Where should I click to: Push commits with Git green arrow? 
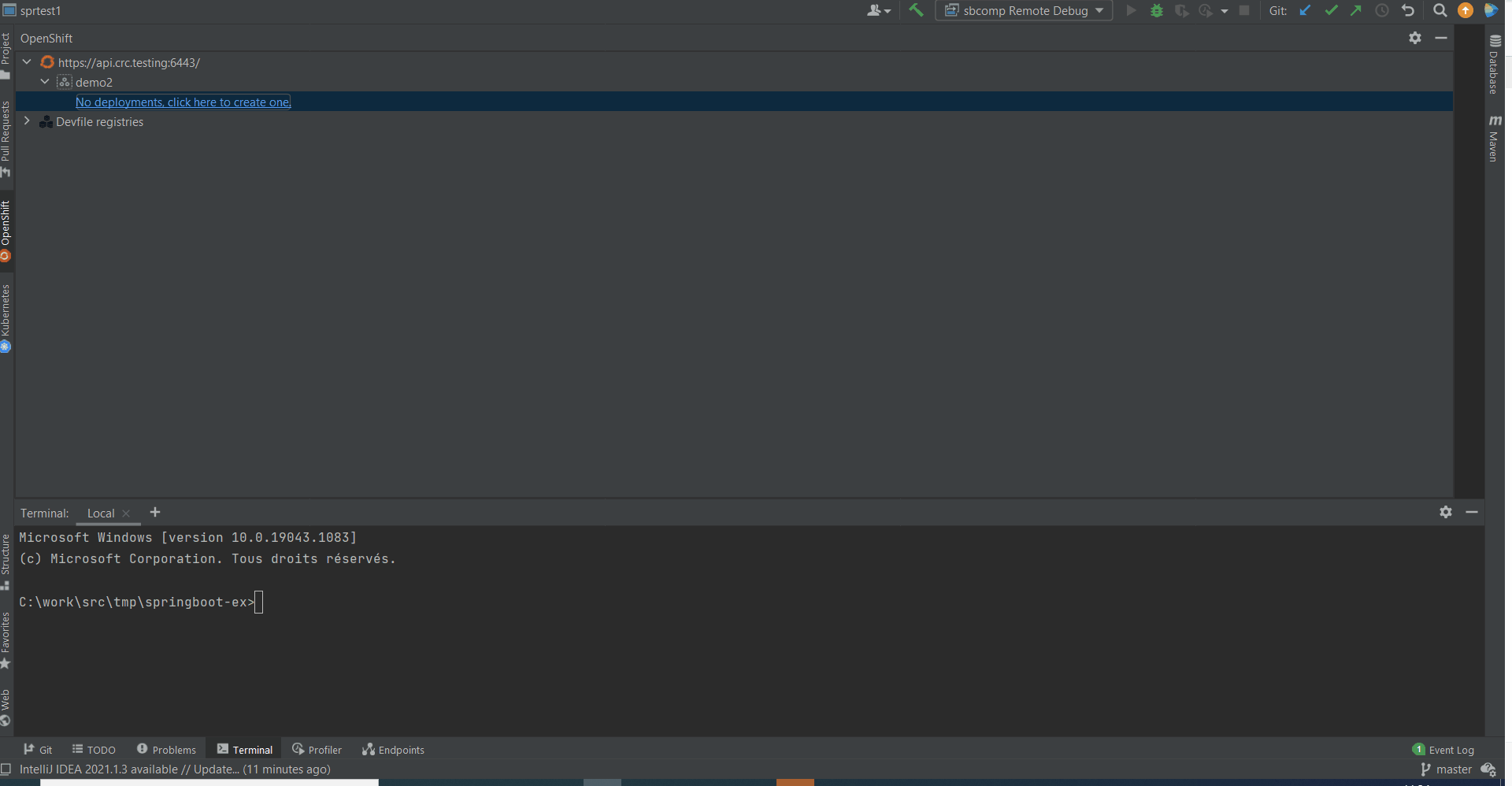click(x=1356, y=10)
